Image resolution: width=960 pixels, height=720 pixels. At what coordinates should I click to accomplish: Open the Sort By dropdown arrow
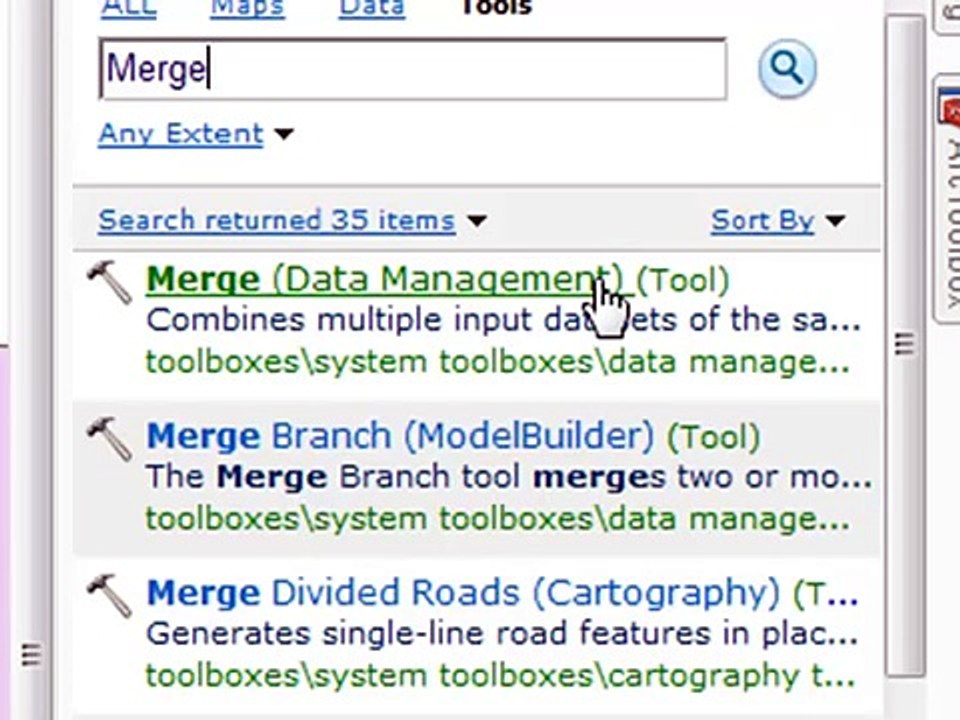point(835,220)
